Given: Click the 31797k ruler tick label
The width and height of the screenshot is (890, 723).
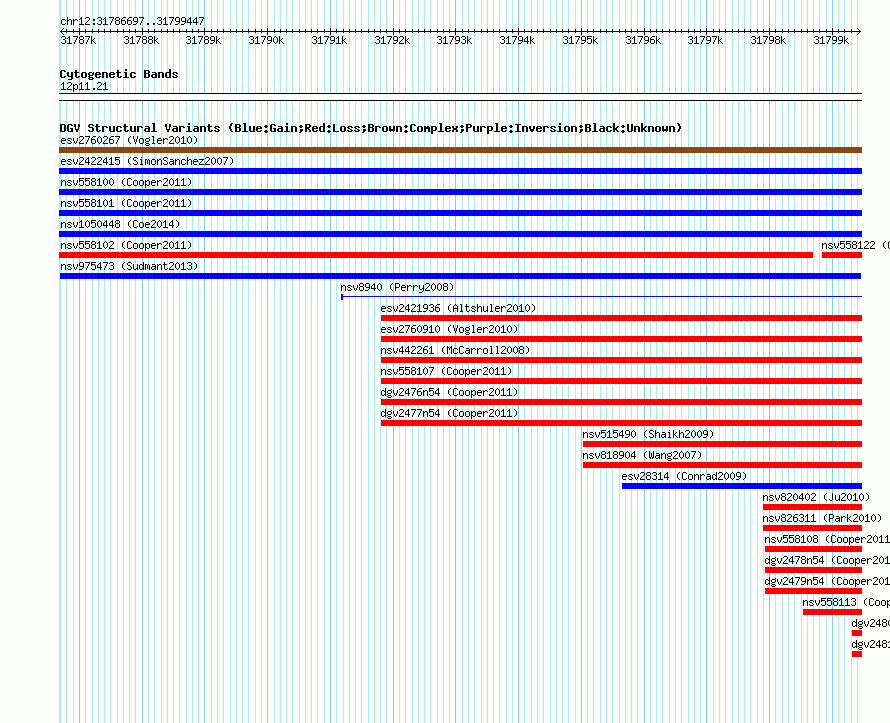Looking at the screenshot, I should click(x=706, y=40).
